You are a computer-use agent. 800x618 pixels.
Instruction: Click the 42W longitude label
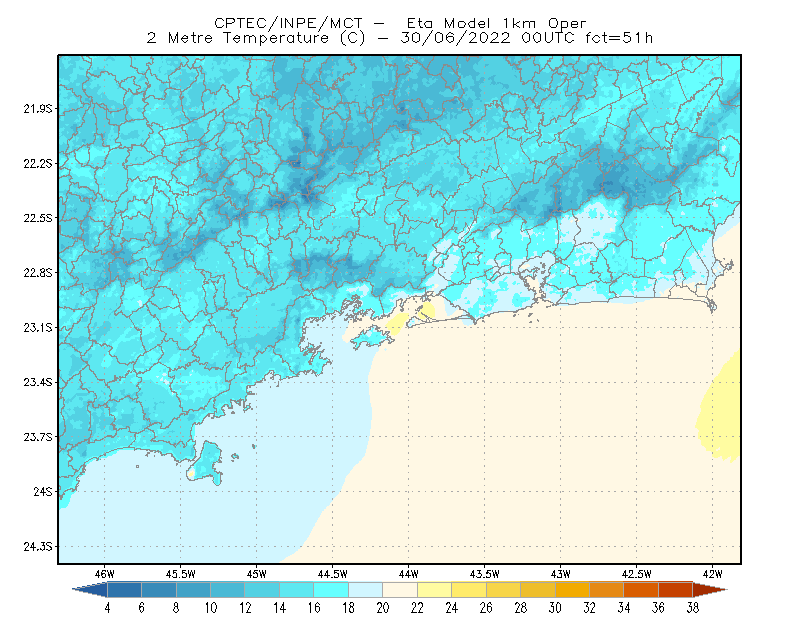click(712, 574)
